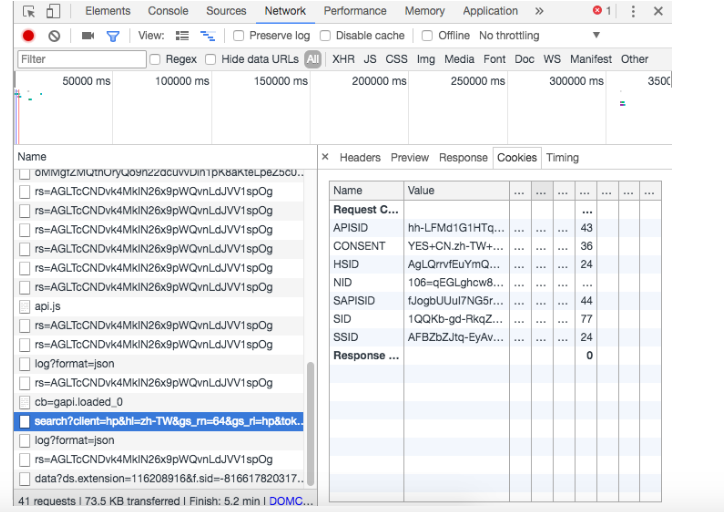724x512 pixels.
Task: Click the Filter text input field
Action: click(82, 59)
